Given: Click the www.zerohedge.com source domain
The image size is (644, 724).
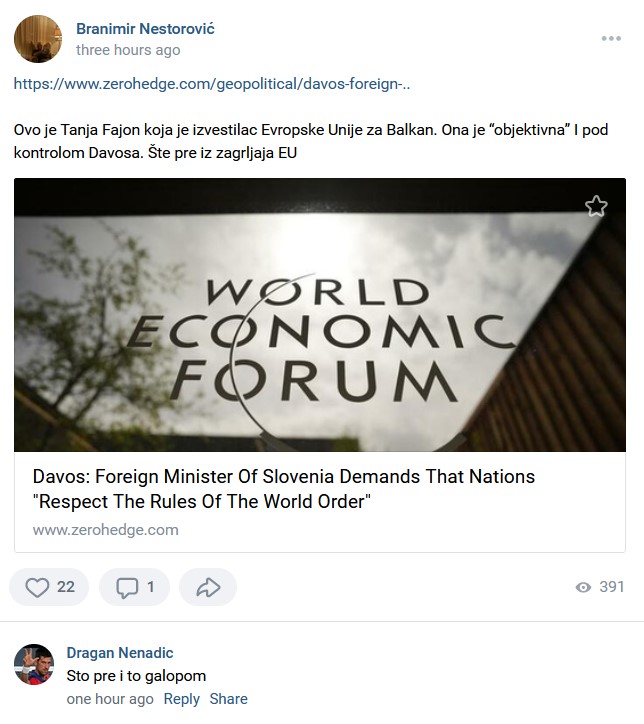Looking at the screenshot, I should click(x=106, y=530).
